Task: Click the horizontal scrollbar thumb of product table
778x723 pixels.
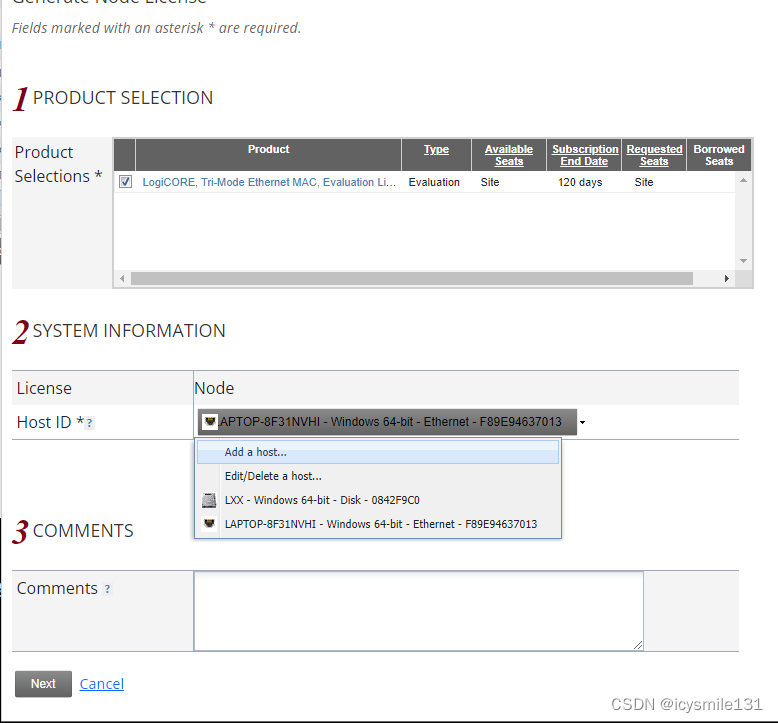Action: 412,278
